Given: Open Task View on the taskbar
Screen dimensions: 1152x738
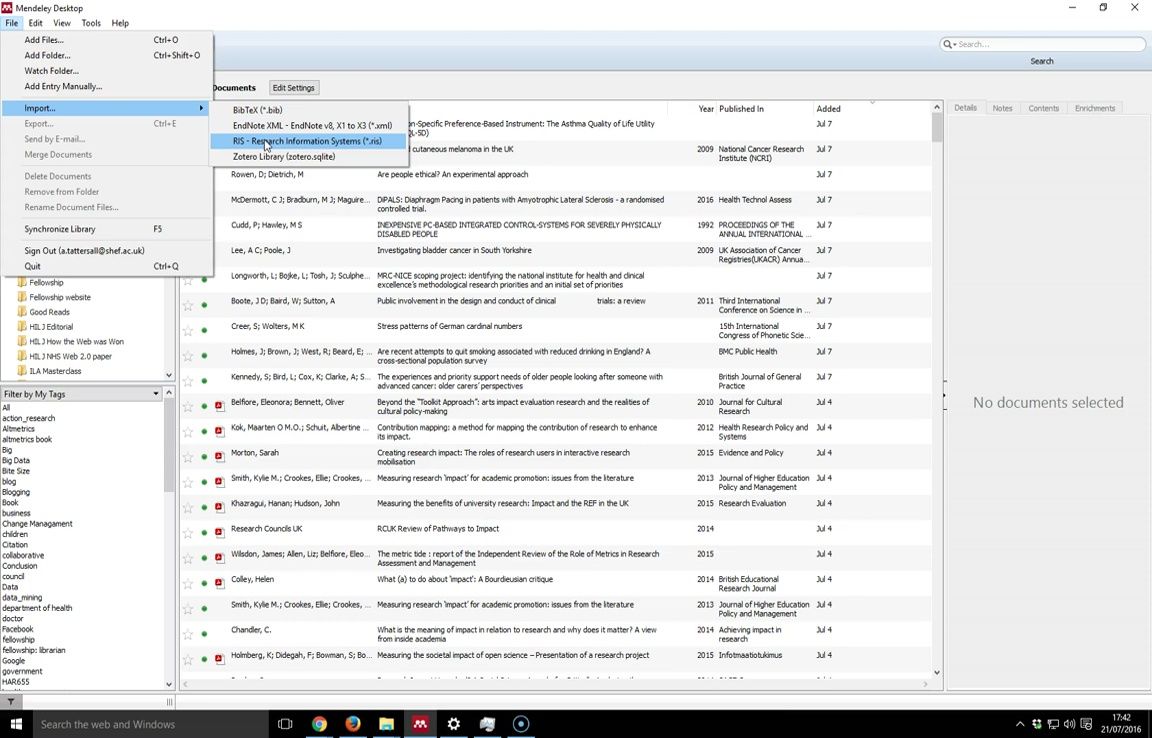Looking at the screenshot, I should pyautogui.click(x=285, y=724).
